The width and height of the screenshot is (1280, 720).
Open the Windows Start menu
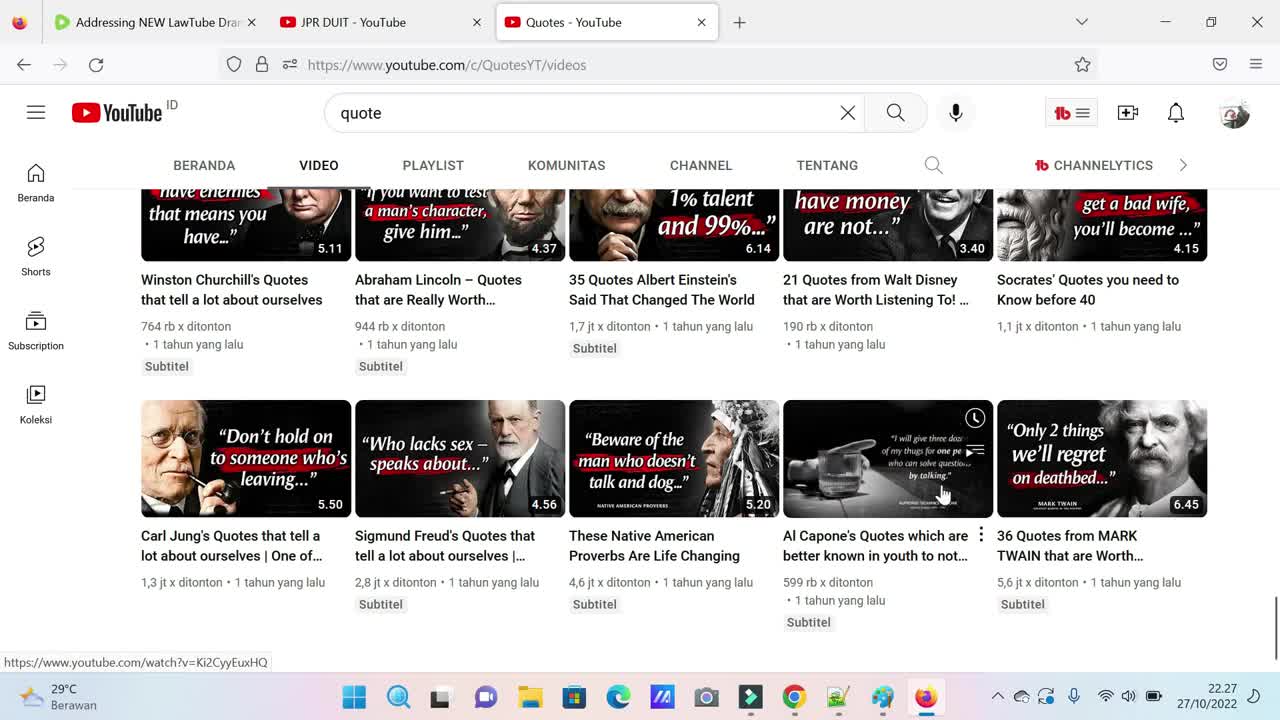354,697
